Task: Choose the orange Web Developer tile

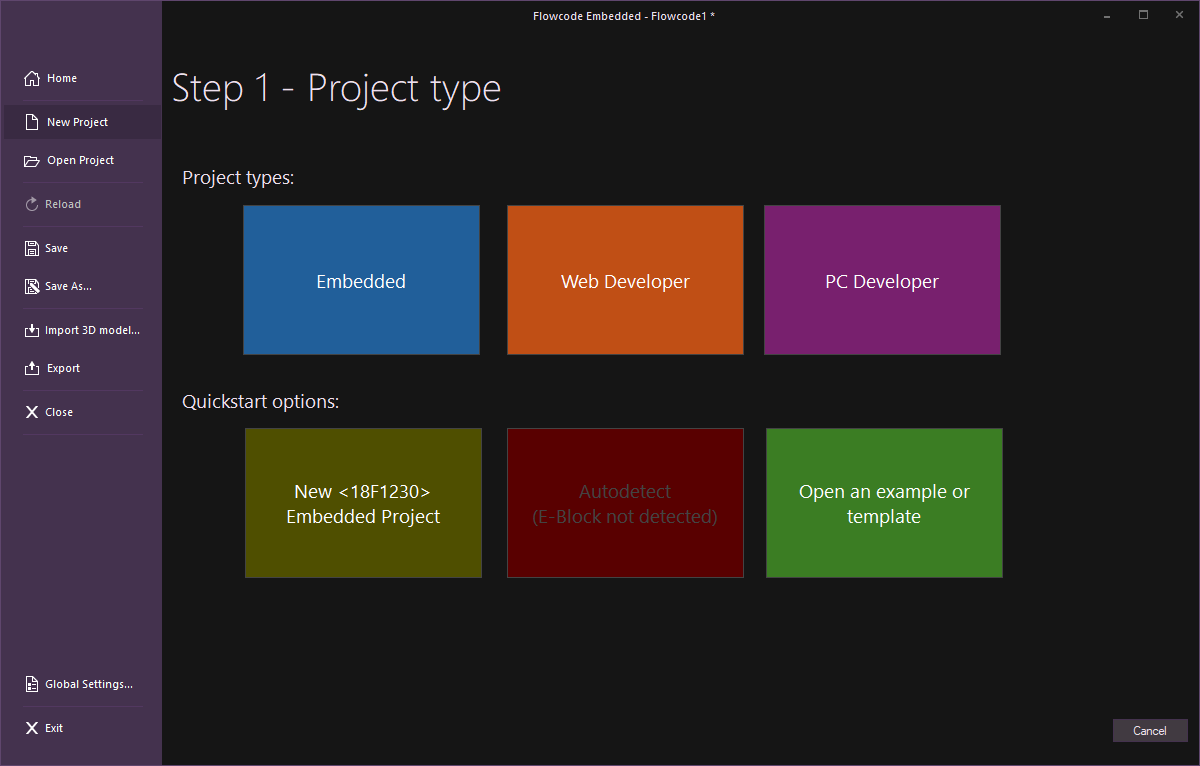Action: click(625, 280)
